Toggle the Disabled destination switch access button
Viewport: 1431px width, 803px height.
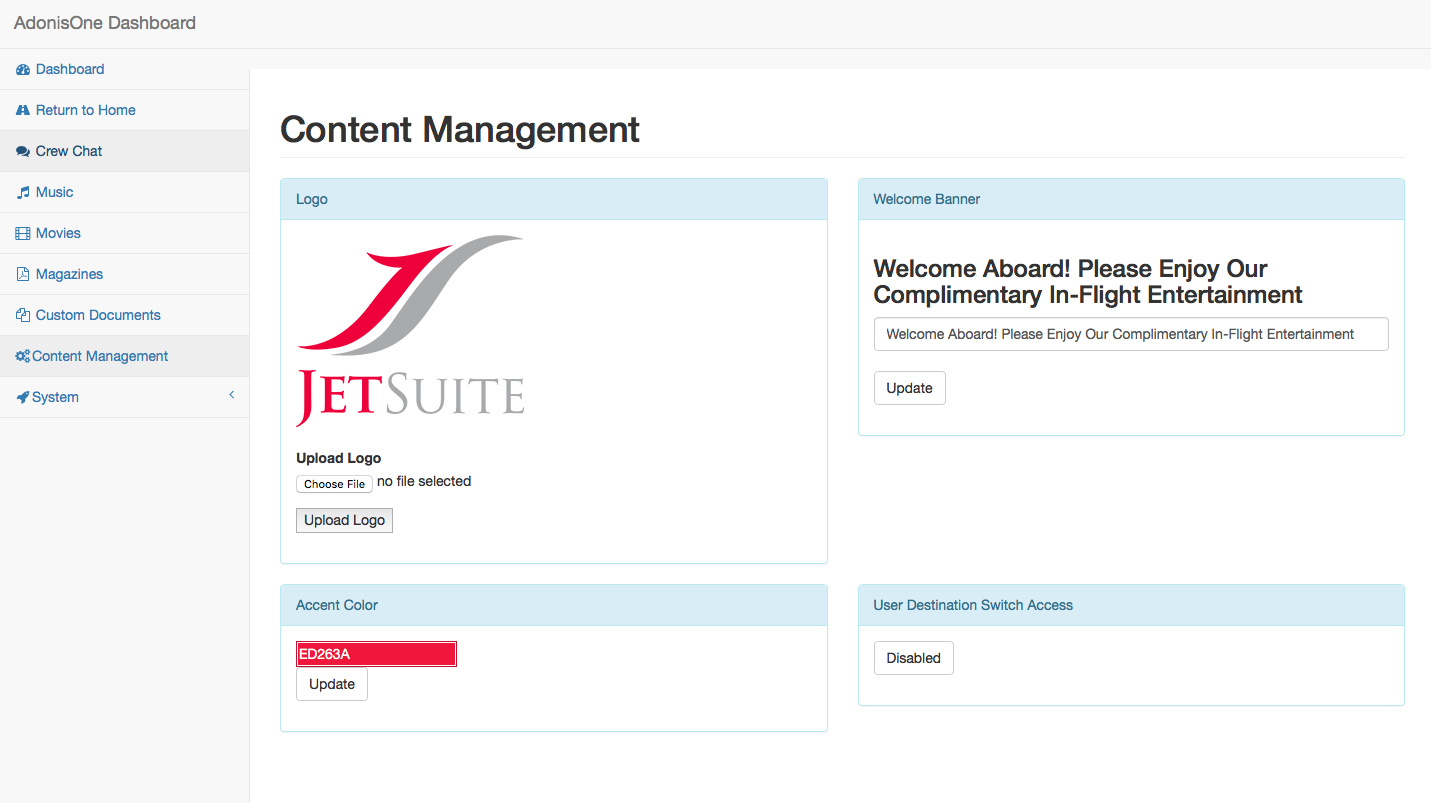click(x=913, y=658)
